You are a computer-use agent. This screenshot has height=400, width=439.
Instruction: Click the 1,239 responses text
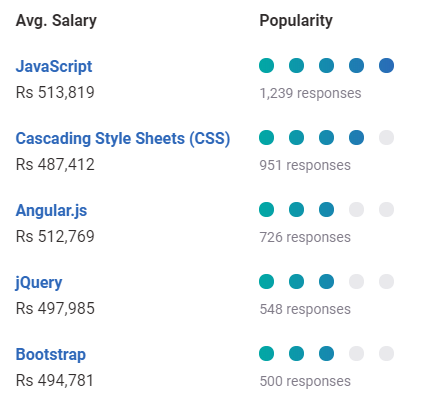(x=310, y=93)
